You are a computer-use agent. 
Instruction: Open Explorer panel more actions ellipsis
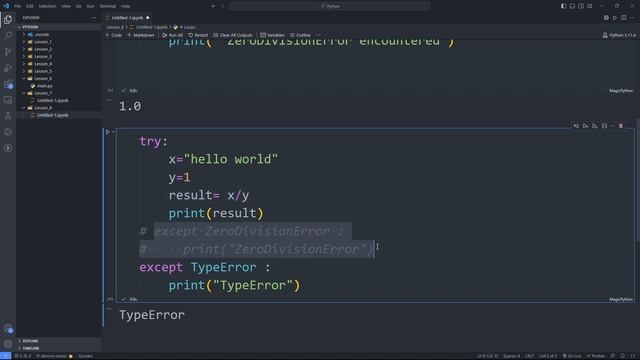[x=93, y=18]
